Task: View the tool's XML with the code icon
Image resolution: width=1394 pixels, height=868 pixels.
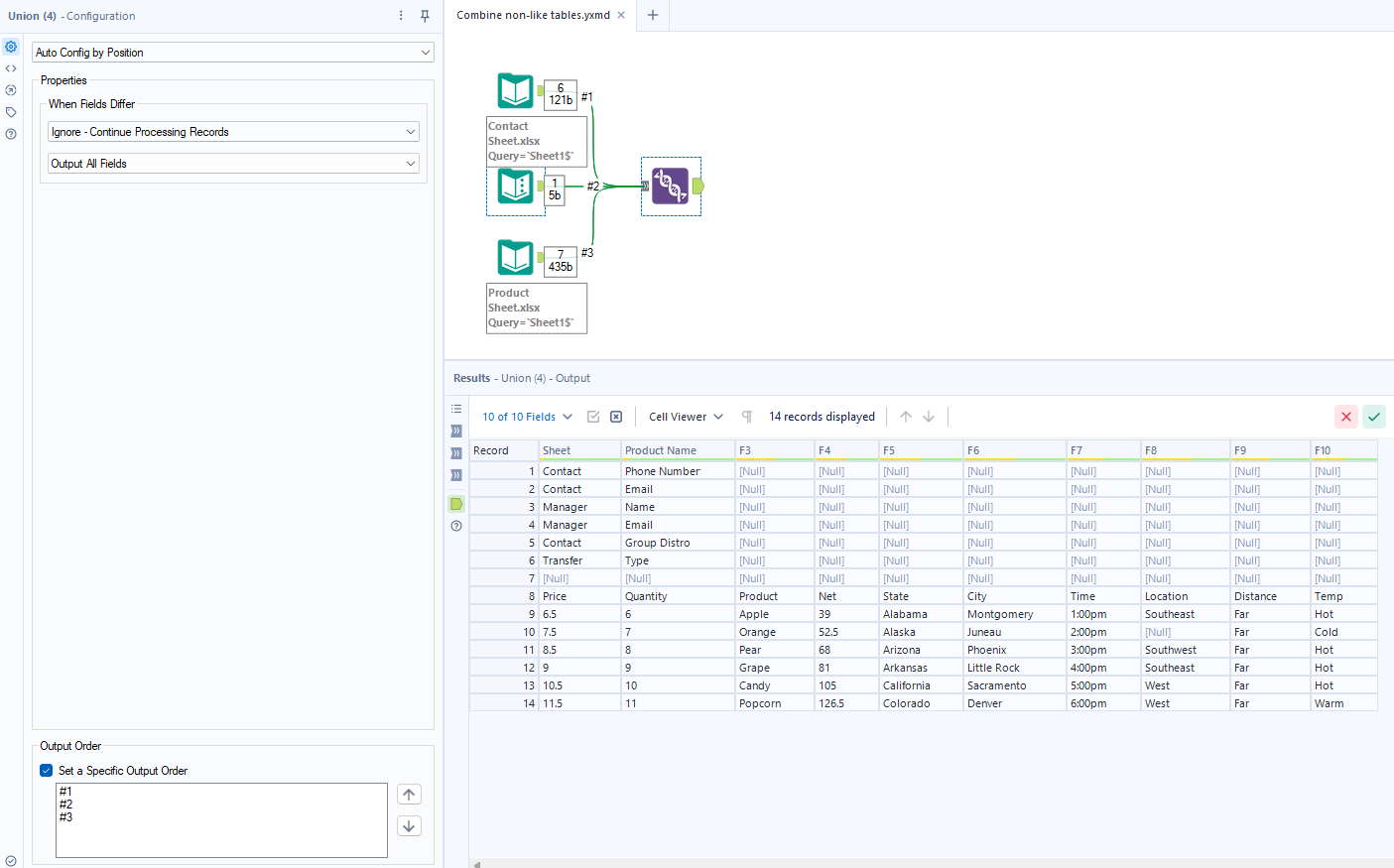Action: point(11,67)
